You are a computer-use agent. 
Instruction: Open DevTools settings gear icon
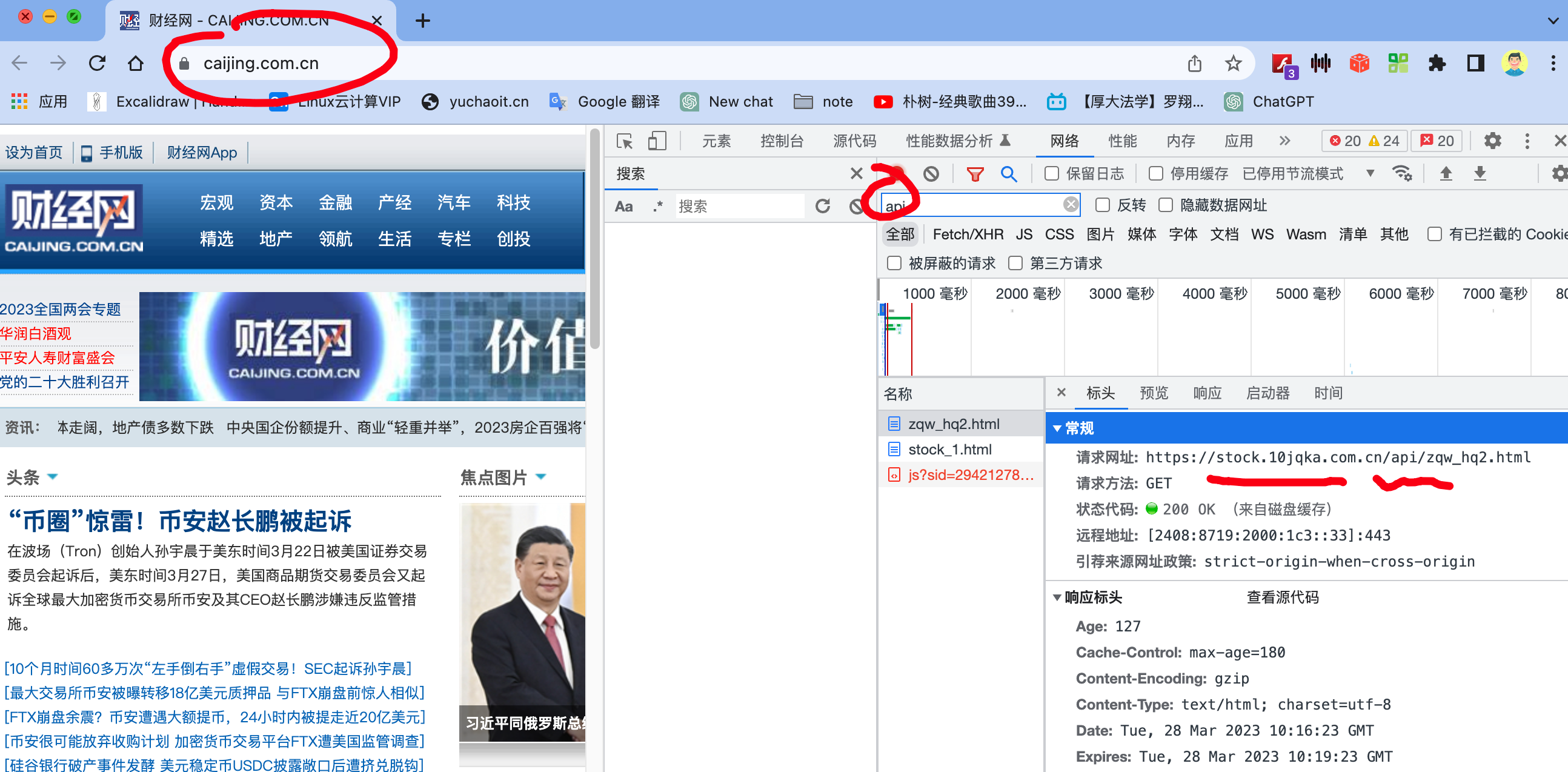[x=1492, y=141]
